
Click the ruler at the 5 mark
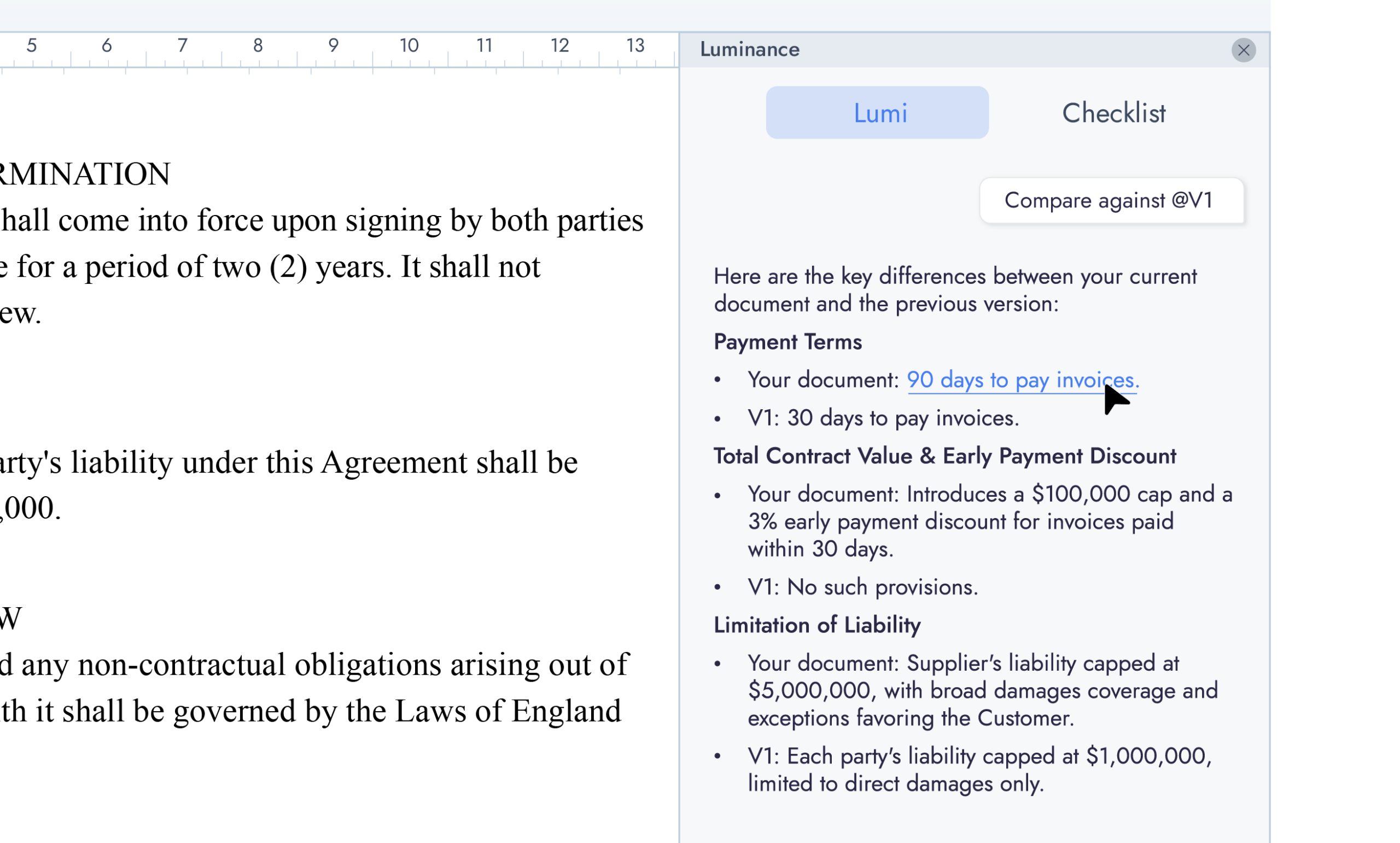click(32, 45)
